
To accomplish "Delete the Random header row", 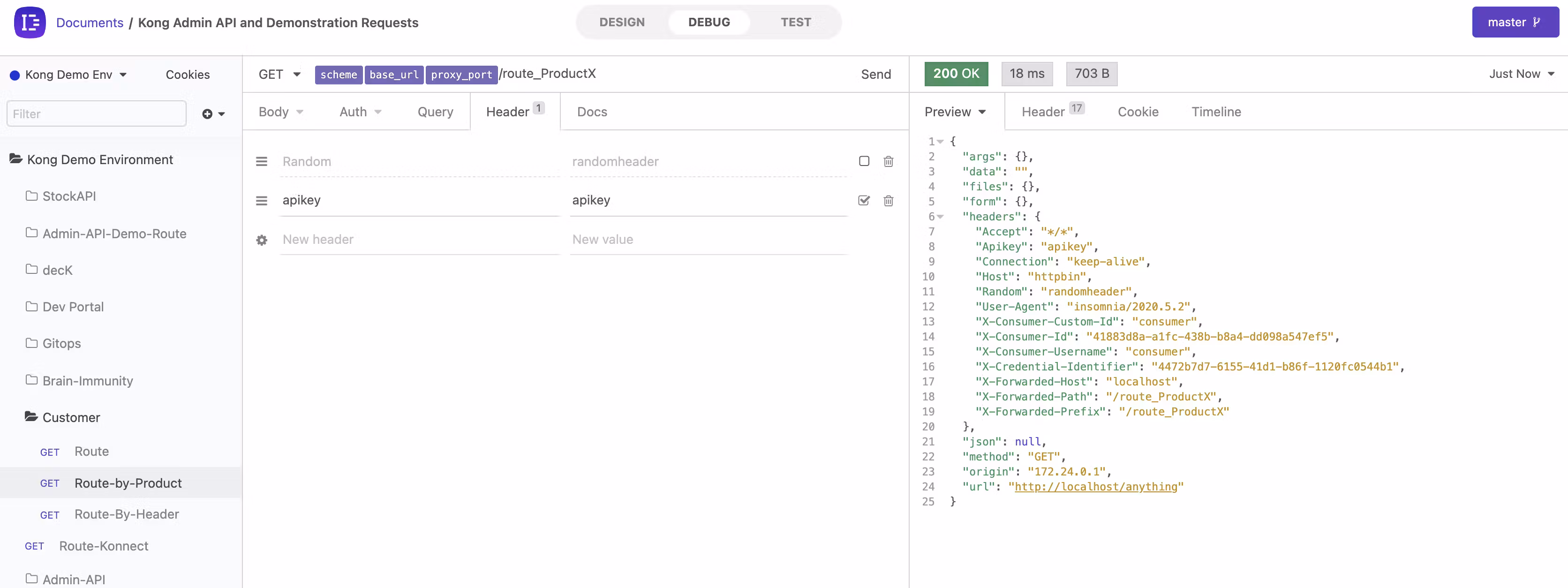I will [x=888, y=161].
